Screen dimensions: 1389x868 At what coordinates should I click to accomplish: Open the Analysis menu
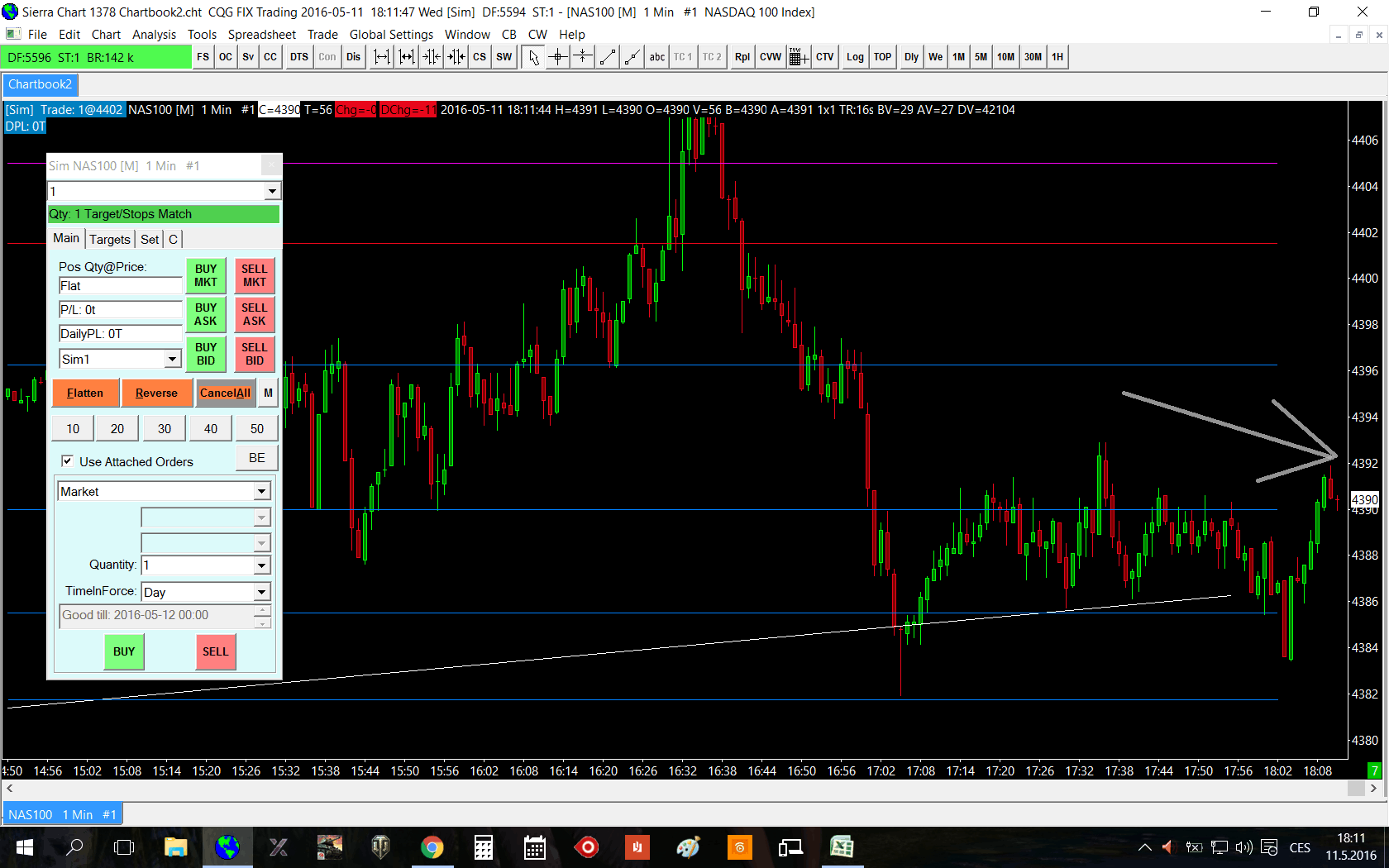[154, 35]
